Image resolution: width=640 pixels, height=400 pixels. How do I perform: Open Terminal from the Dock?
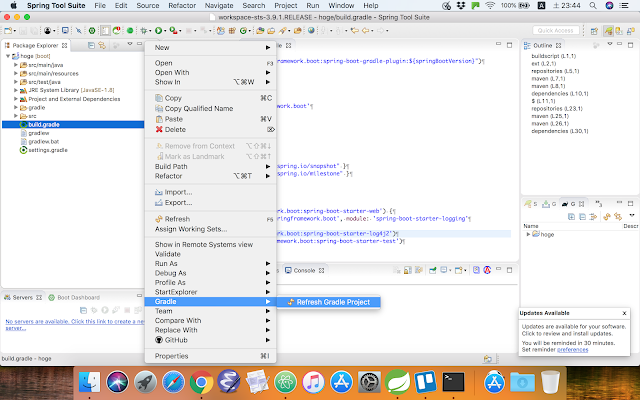[454, 382]
